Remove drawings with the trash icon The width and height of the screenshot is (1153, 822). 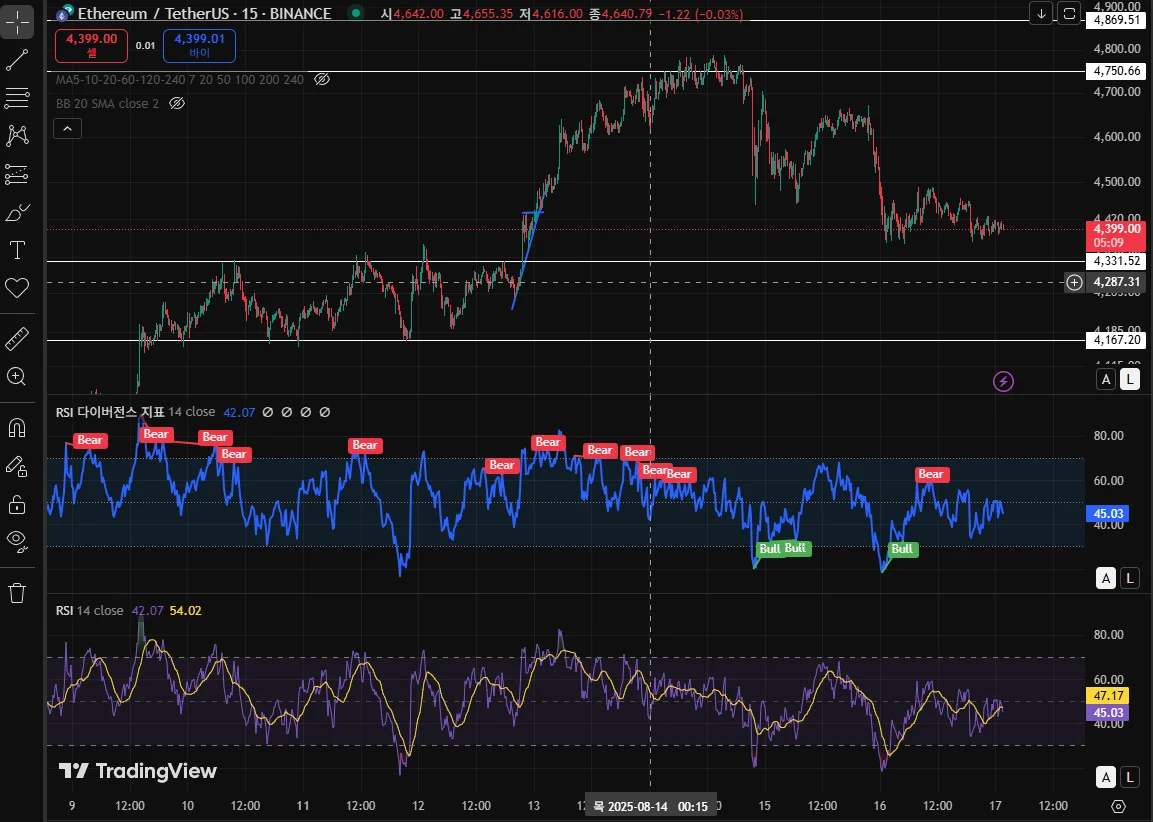pos(17,593)
